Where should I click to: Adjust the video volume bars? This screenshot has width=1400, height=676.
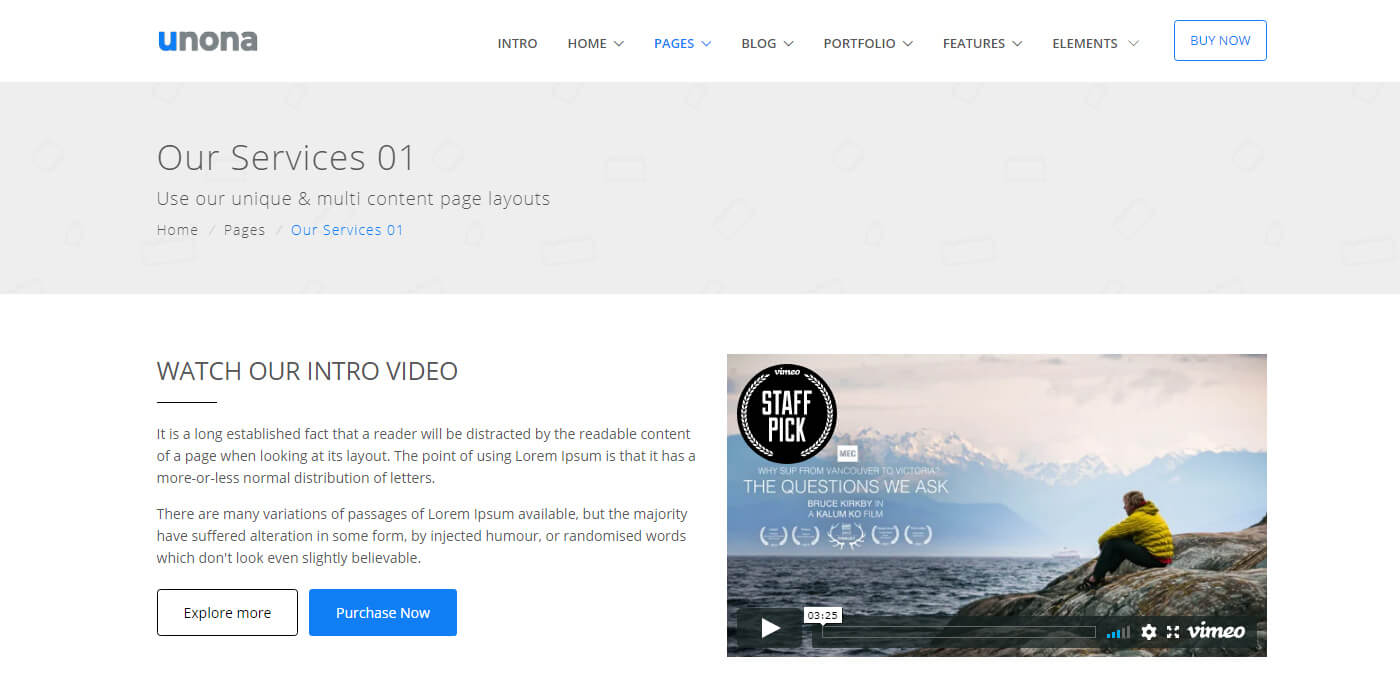click(1118, 632)
